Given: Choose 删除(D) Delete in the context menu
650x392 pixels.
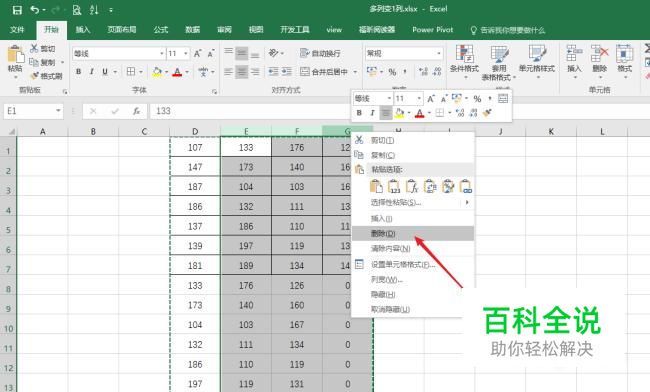Looking at the screenshot, I should tap(412, 234).
